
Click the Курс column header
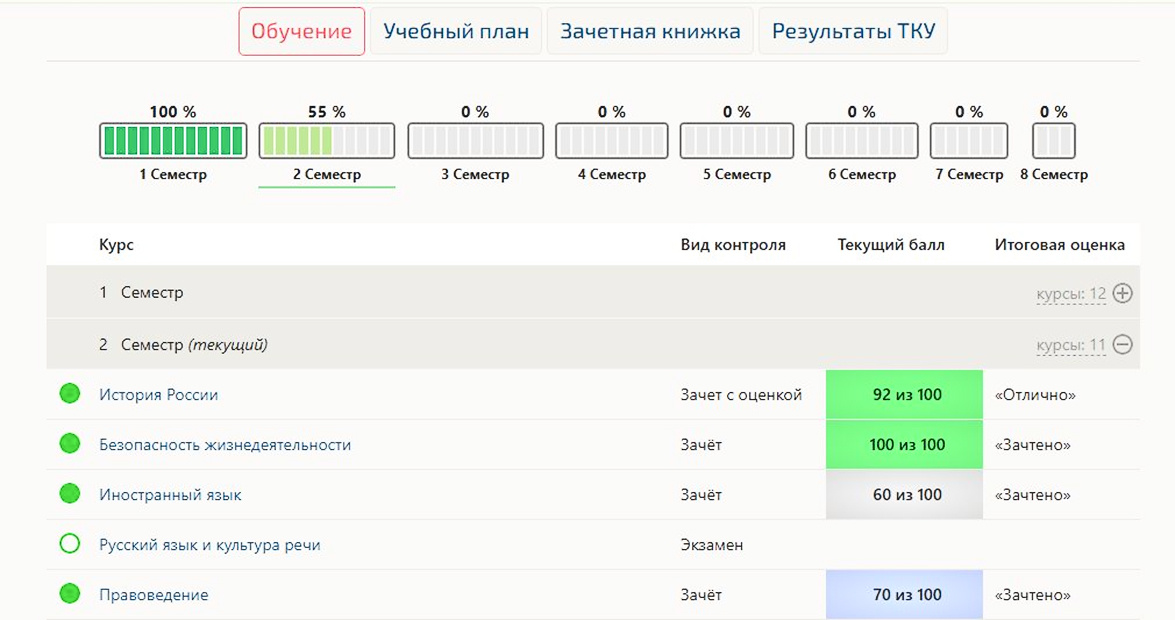click(x=116, y=245)
